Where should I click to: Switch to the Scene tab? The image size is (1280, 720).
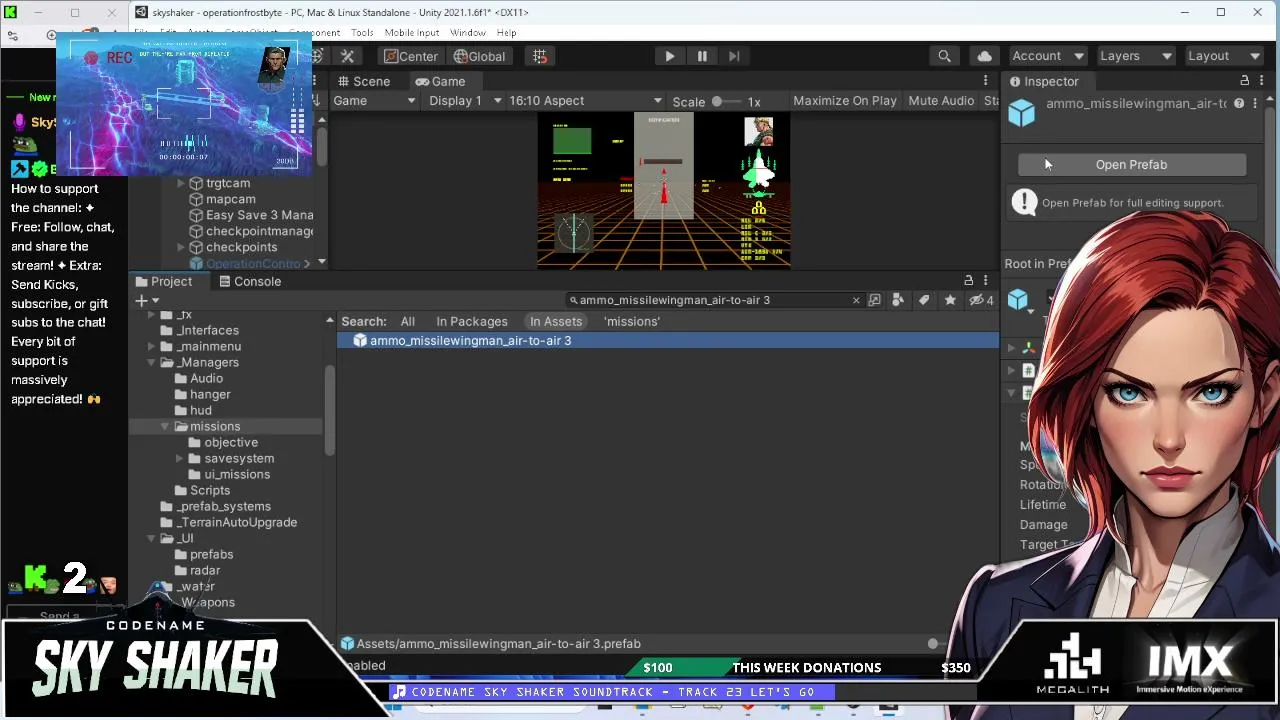pos(363,81)
